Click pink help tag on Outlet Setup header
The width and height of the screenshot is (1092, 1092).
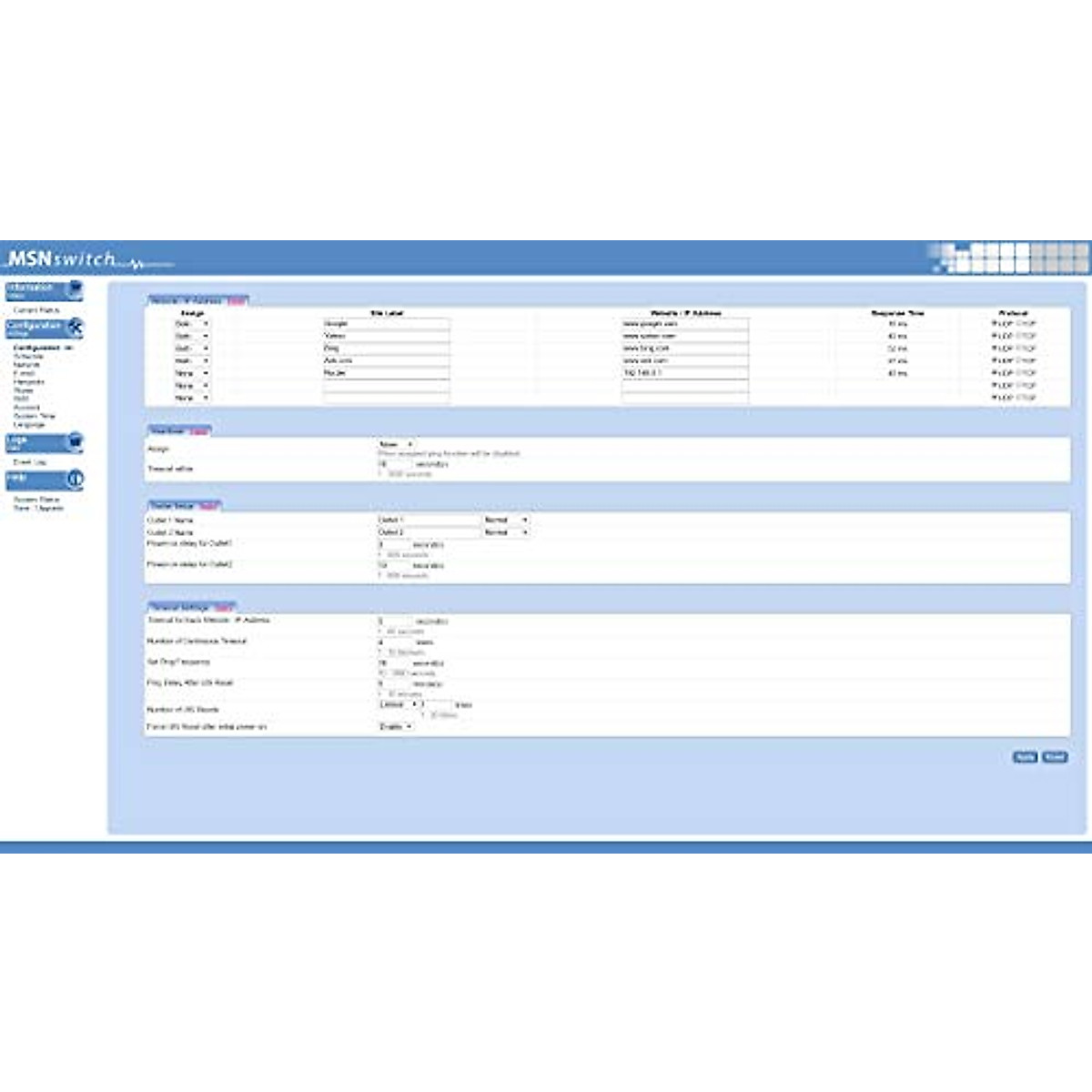(208, 505)
